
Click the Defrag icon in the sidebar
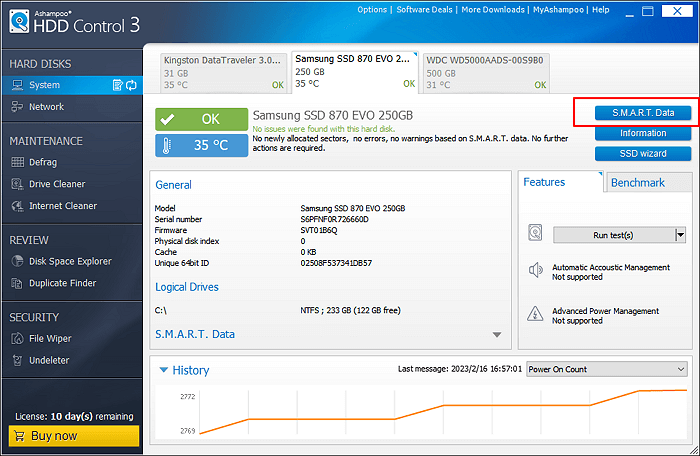18,162
